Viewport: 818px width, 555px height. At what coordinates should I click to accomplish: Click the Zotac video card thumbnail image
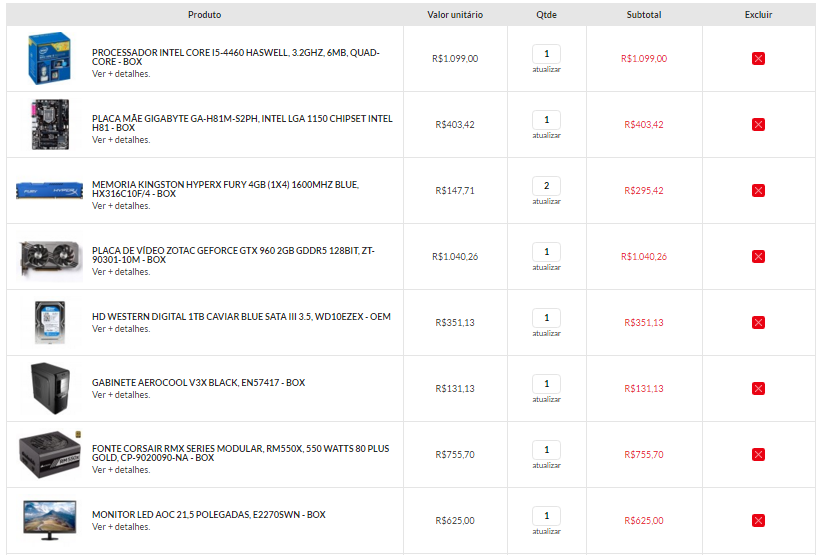pyautogui.click(x=50, y=258)
